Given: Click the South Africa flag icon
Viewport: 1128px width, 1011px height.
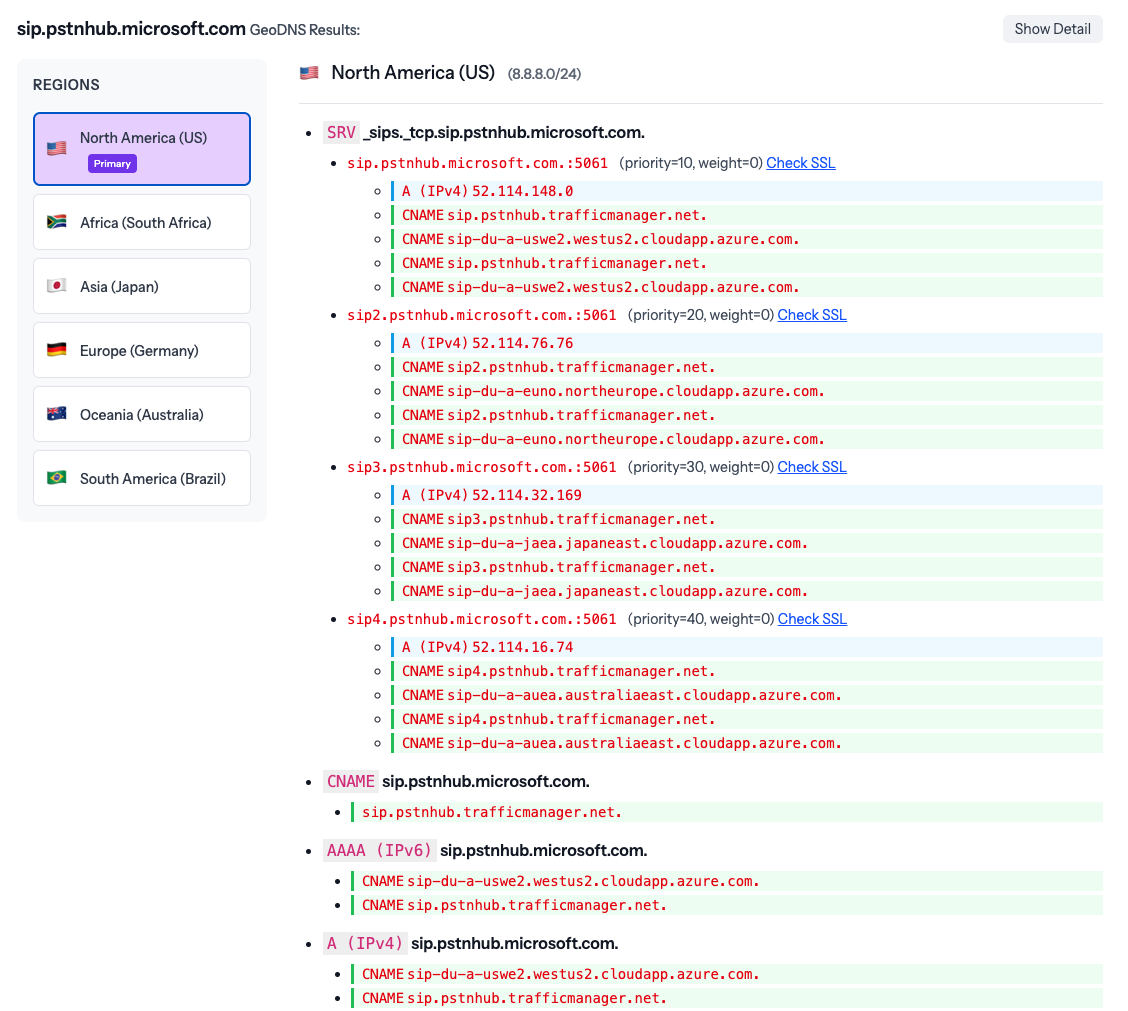Looking at the screenshot, I should click(x=57, y=223).
